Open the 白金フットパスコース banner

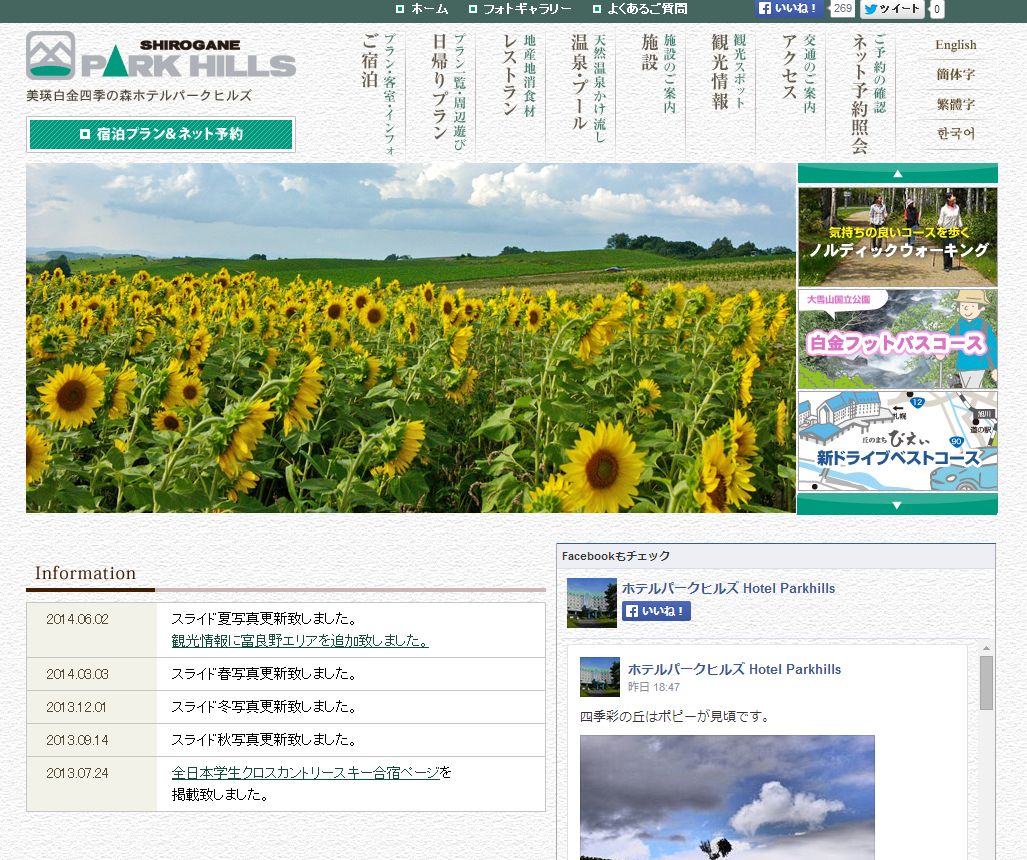point(897,339)
